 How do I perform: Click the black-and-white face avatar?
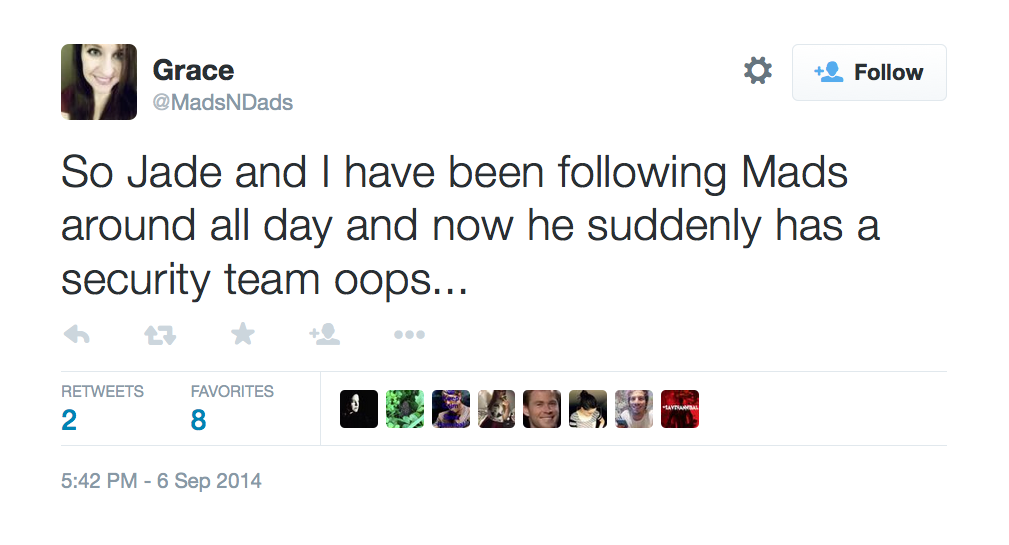[359, 409]
